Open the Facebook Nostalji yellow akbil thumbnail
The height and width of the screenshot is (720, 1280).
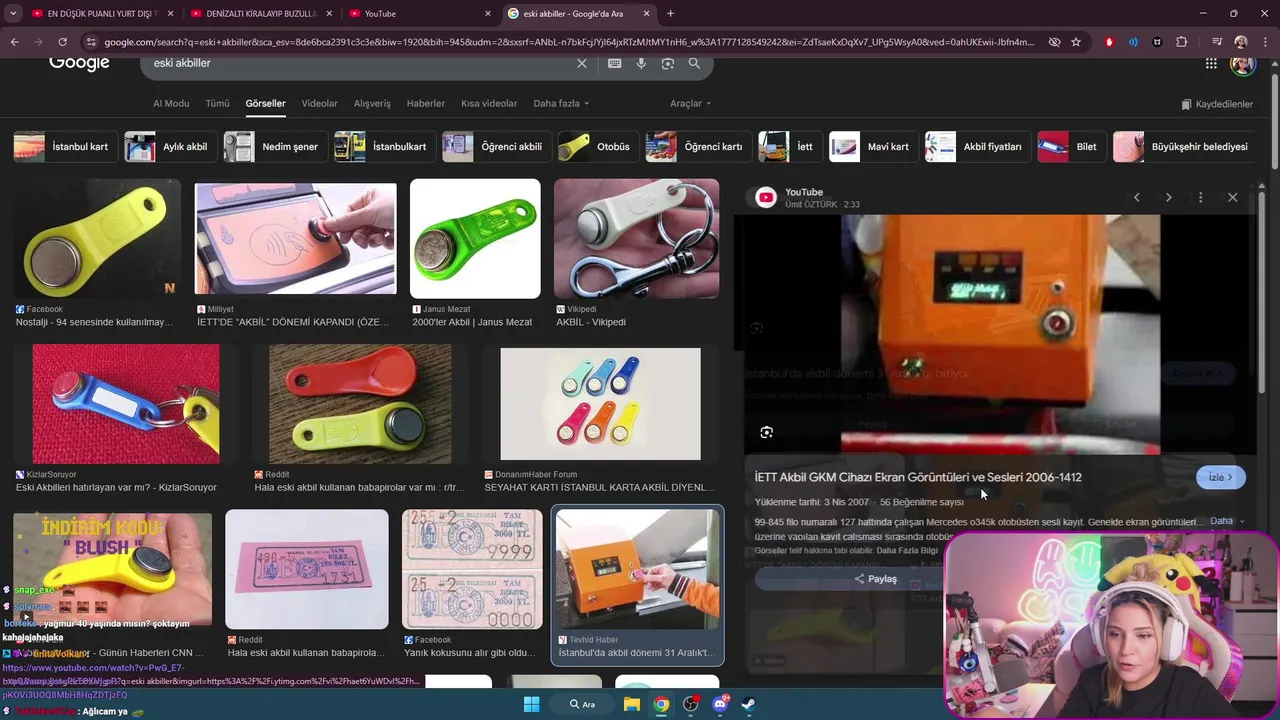(x=97, y=240)
